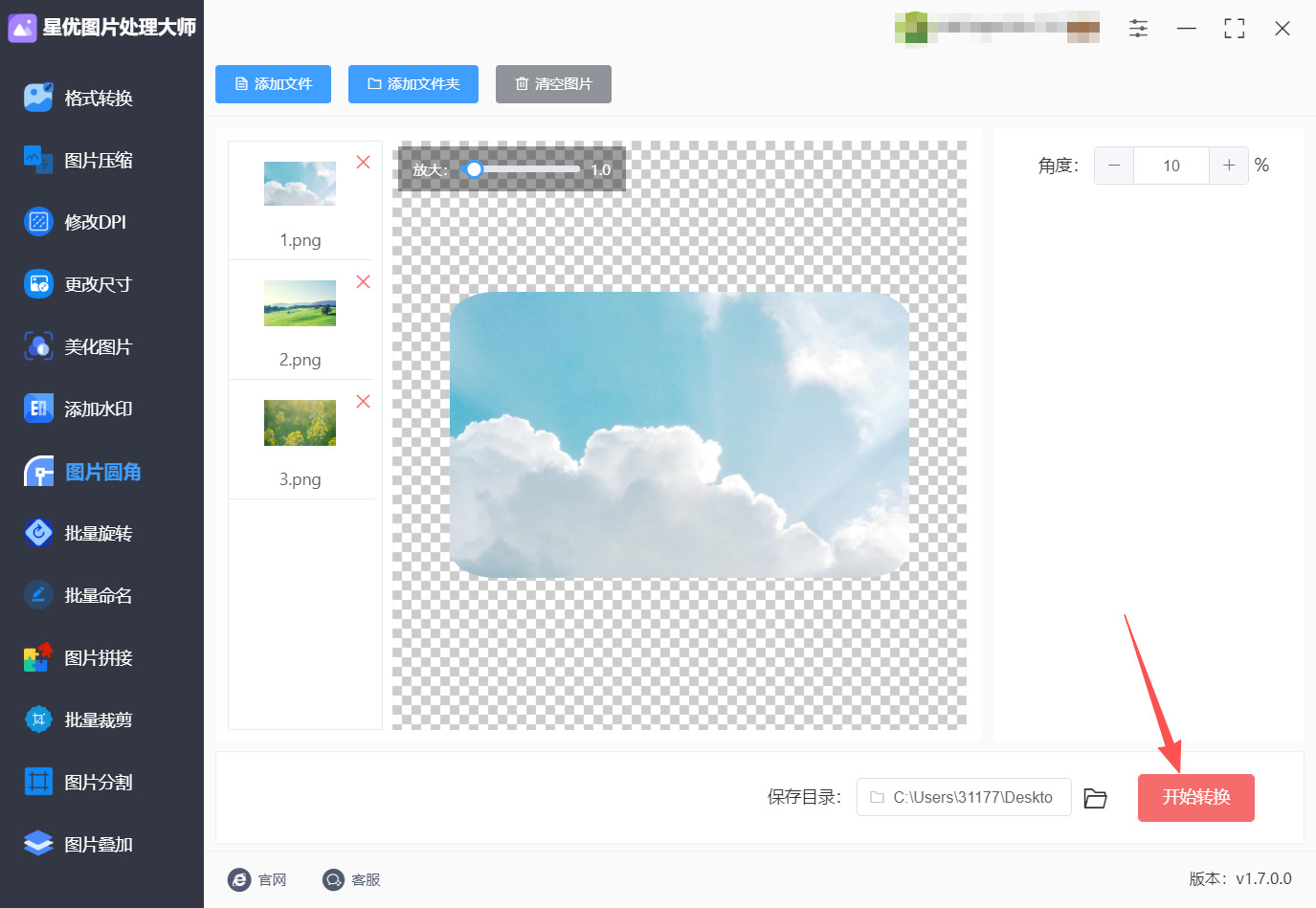
Task: Decrease the 角度 value with minus
Action: 1114,166
